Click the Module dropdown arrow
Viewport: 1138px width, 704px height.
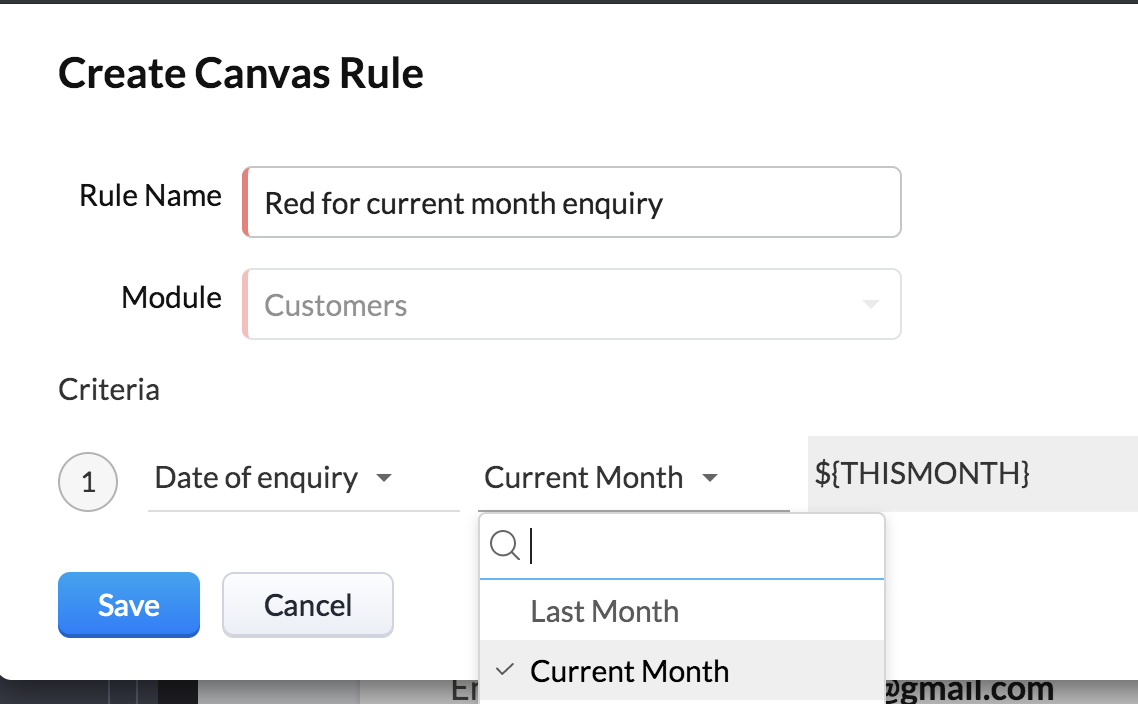click(869, 305)
